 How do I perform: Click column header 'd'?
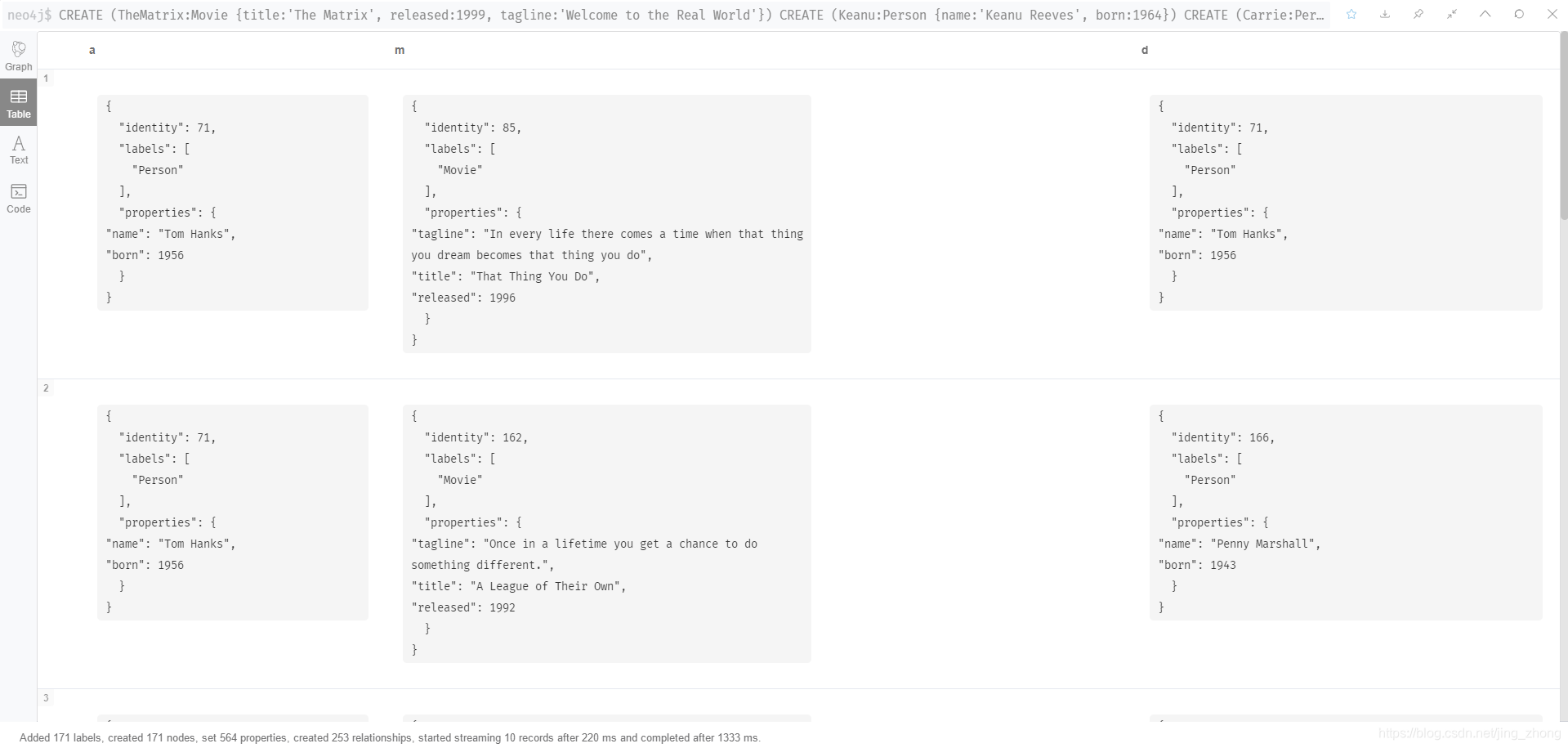1145,50
